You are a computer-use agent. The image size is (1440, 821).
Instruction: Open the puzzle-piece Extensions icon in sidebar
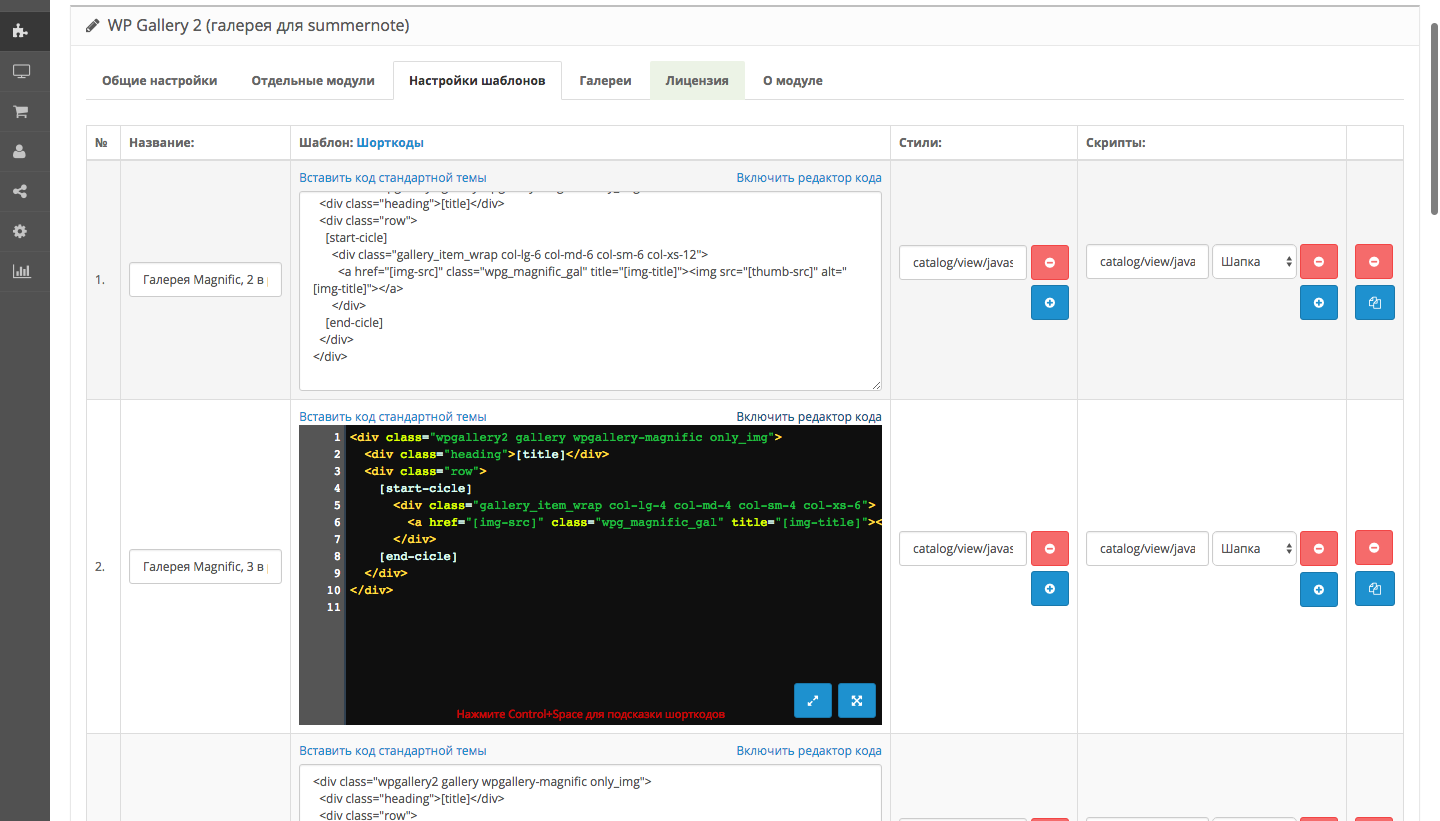pyautogui.click(x=20, y=31)
